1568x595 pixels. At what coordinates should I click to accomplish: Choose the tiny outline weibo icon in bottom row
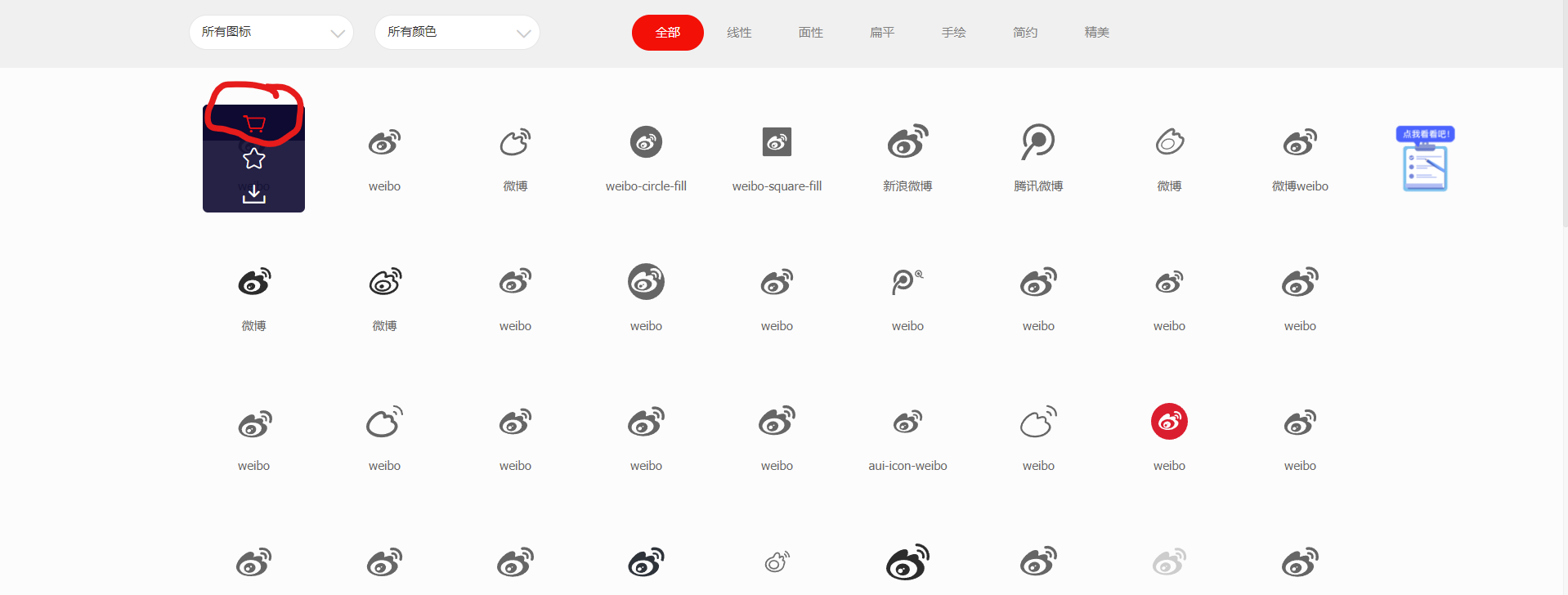pyautogui.click(x=777, y=562)
